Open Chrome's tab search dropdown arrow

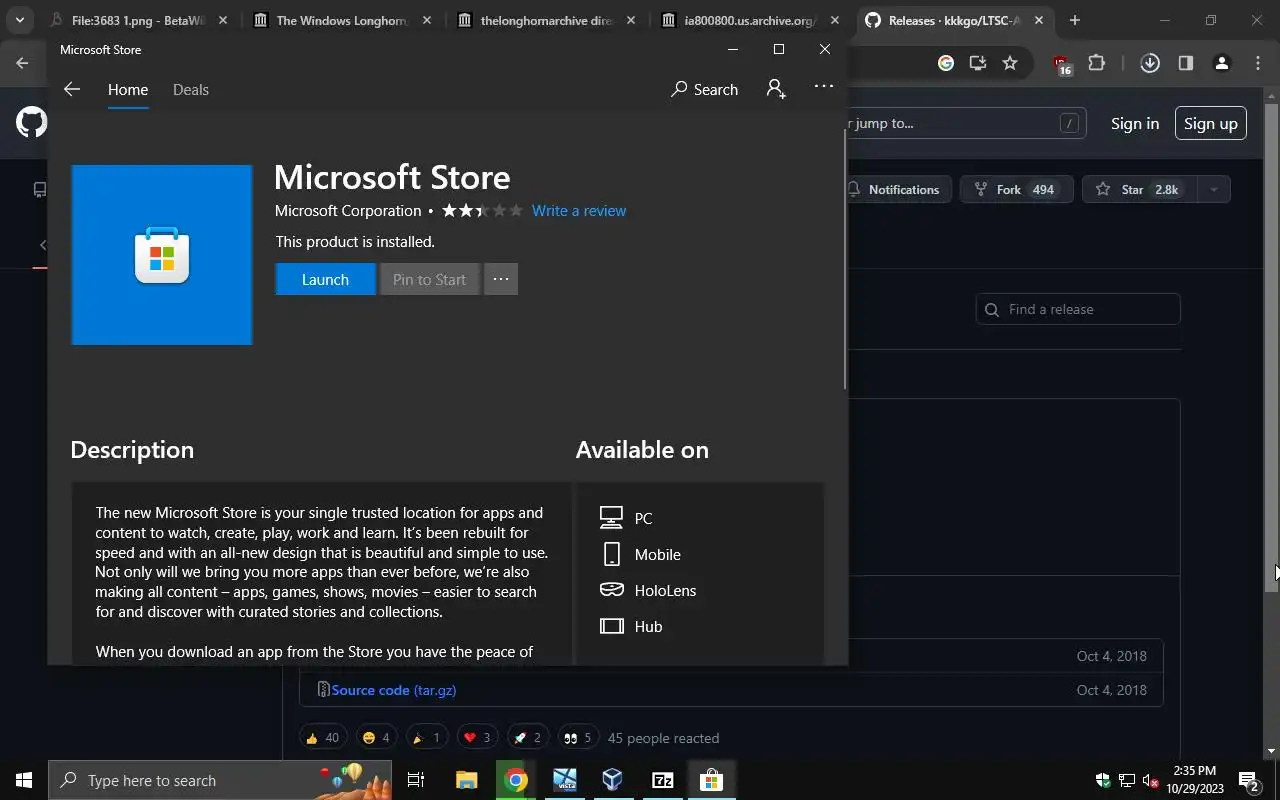(x=19, y=20)
